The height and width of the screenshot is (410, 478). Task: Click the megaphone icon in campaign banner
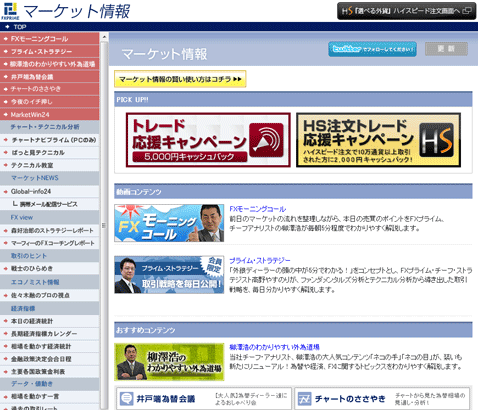click(266, 140)
